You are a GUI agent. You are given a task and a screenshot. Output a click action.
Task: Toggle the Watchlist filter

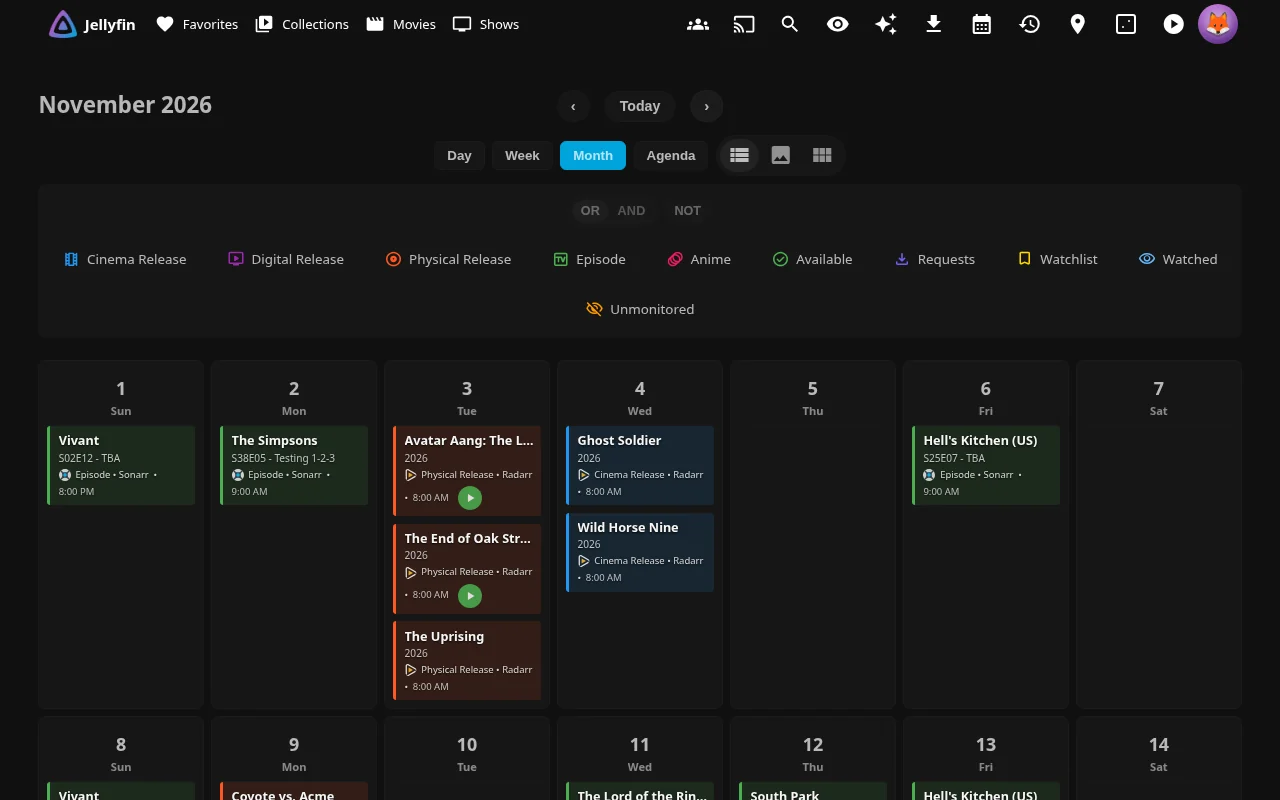click(x=1057, y=259)
